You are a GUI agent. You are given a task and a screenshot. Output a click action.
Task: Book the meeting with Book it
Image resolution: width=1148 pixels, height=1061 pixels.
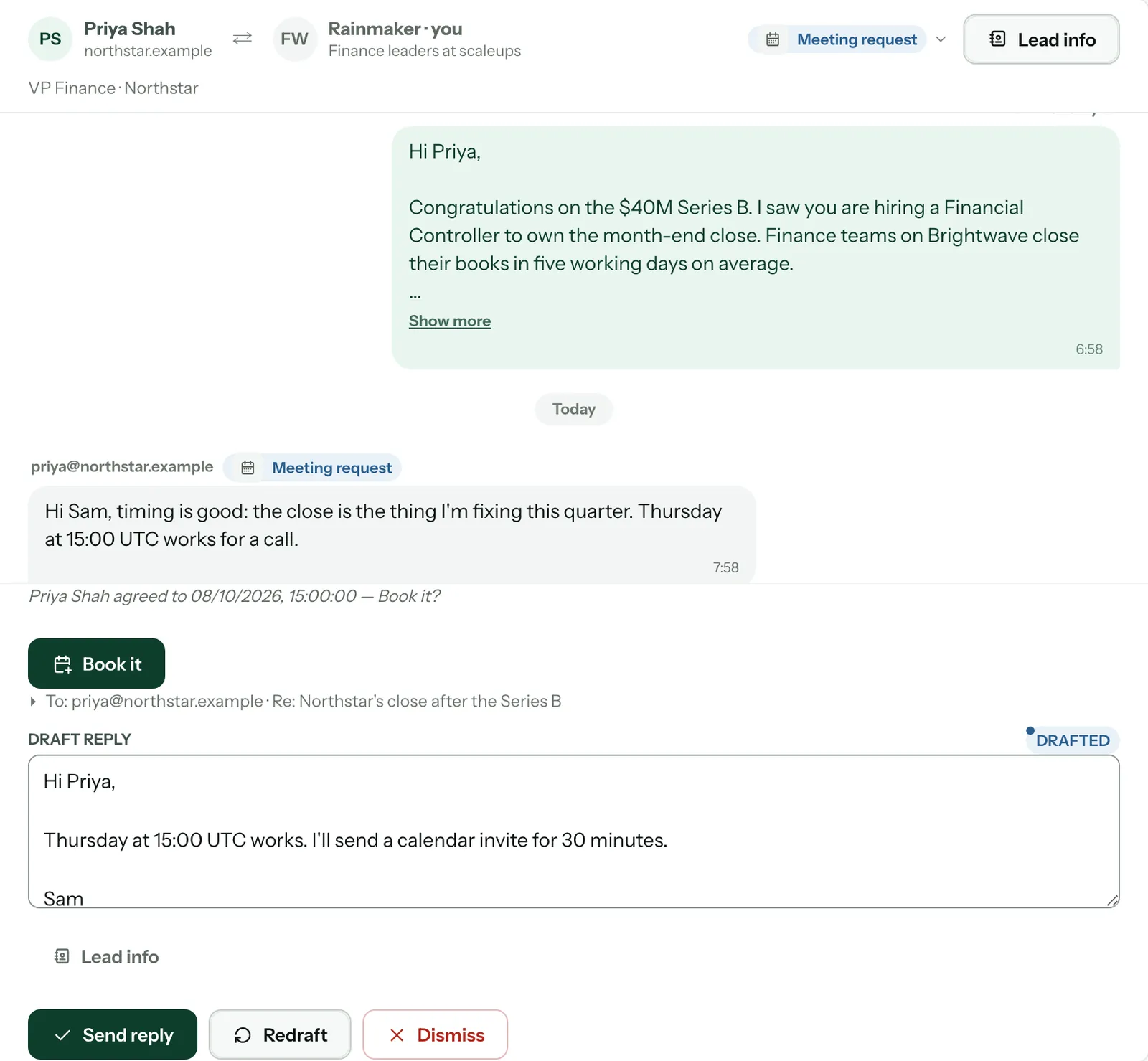click(96, 664)
